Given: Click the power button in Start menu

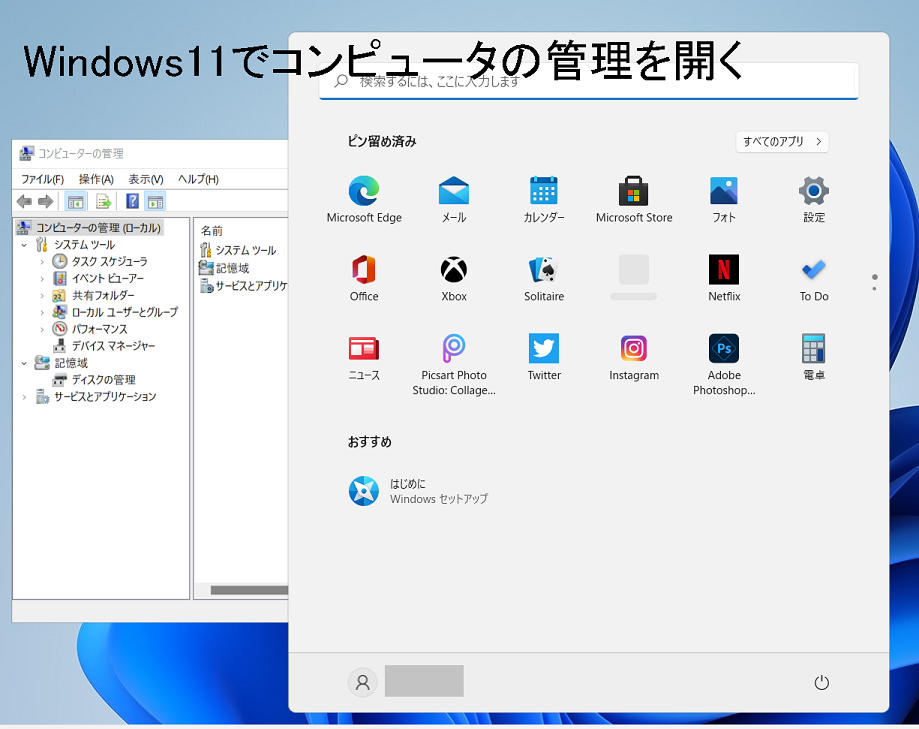Looking at the screenshot, I should pyautogui.click(x=821, y=683).
